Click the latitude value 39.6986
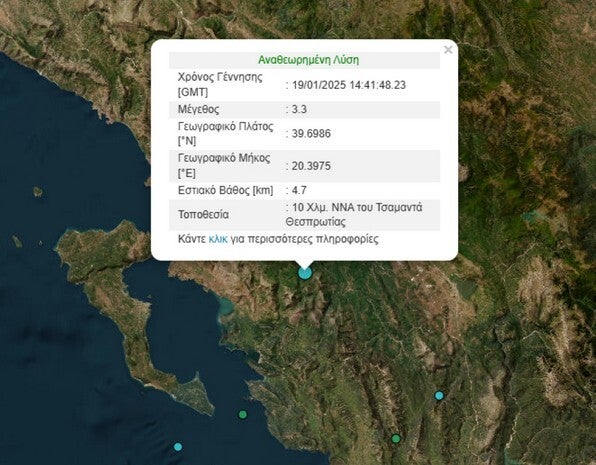596x465 pixels. [x=311, y=134]
